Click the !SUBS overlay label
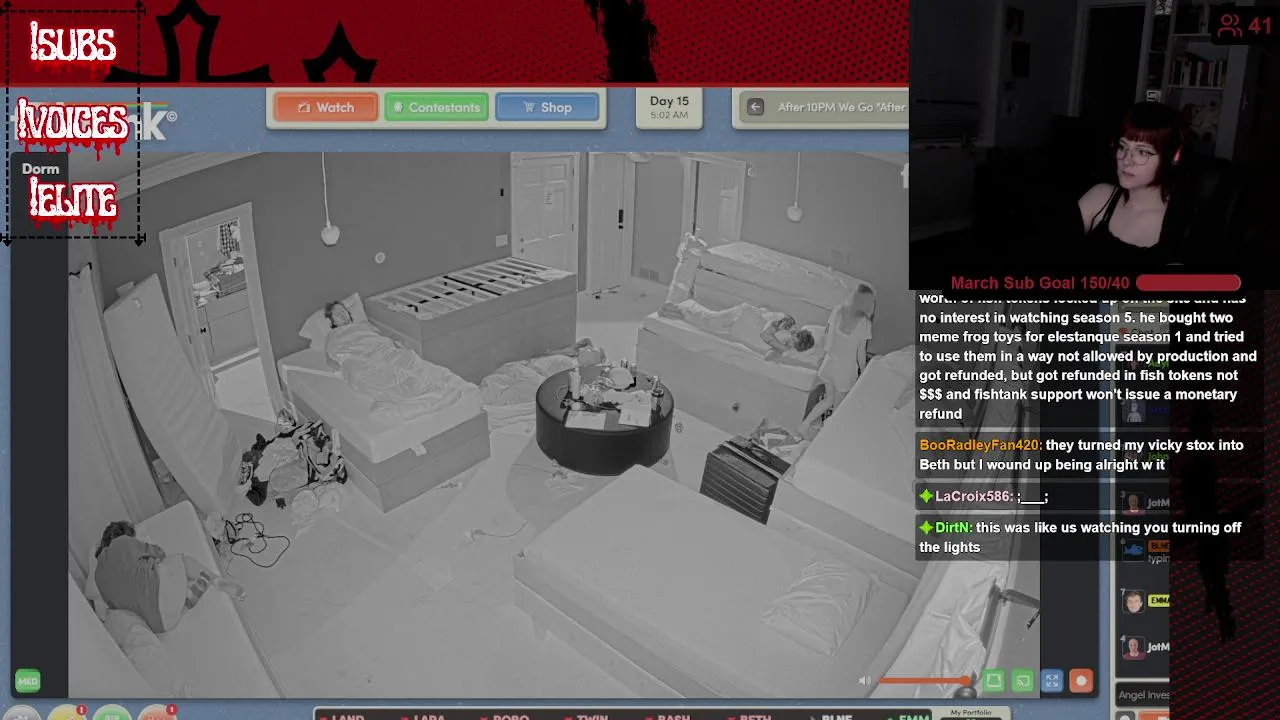This screenshot has width=1280, height=720. [x=73, y=43]
